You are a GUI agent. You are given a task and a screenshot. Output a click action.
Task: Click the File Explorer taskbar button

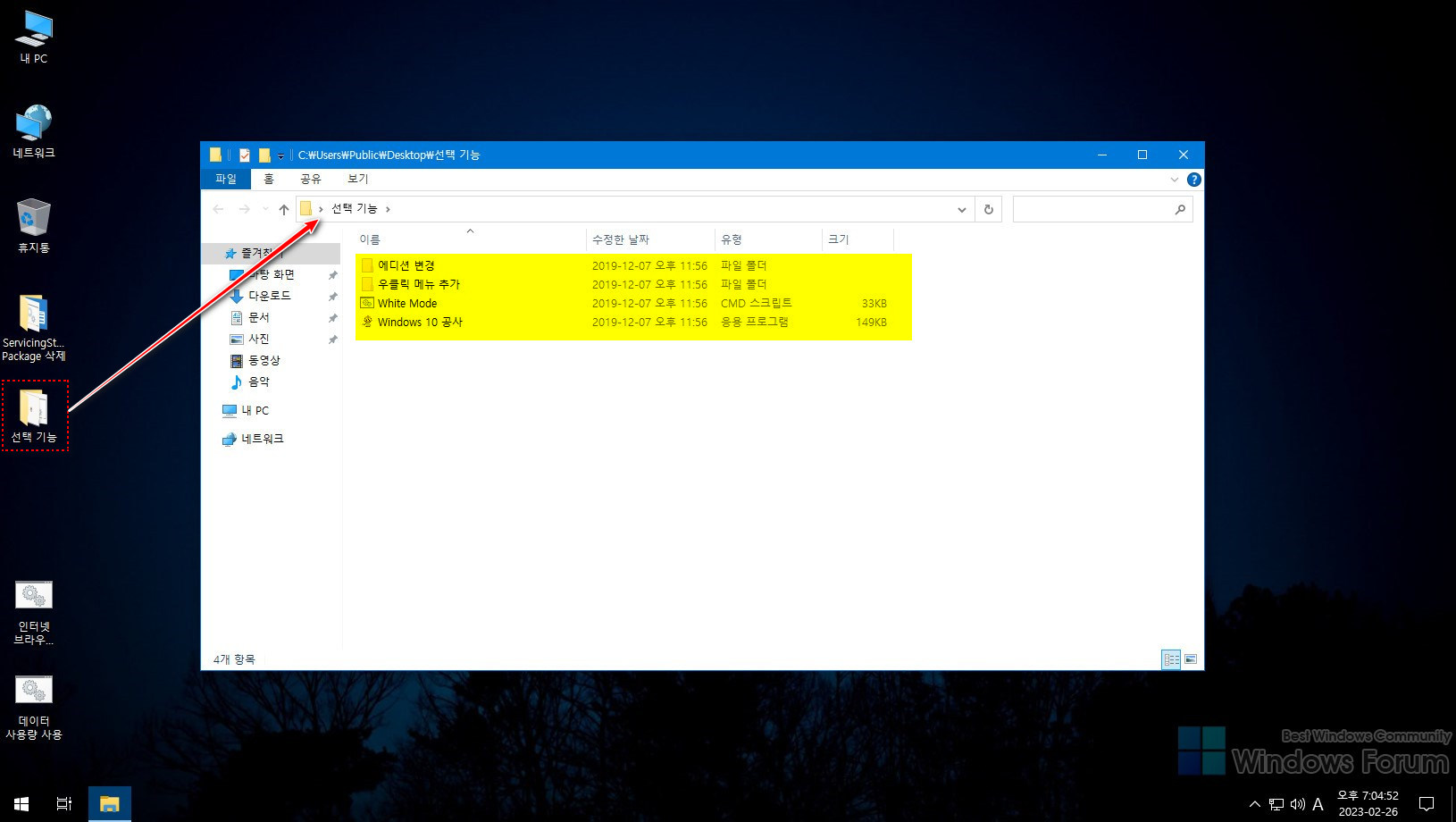coord(110,804)
